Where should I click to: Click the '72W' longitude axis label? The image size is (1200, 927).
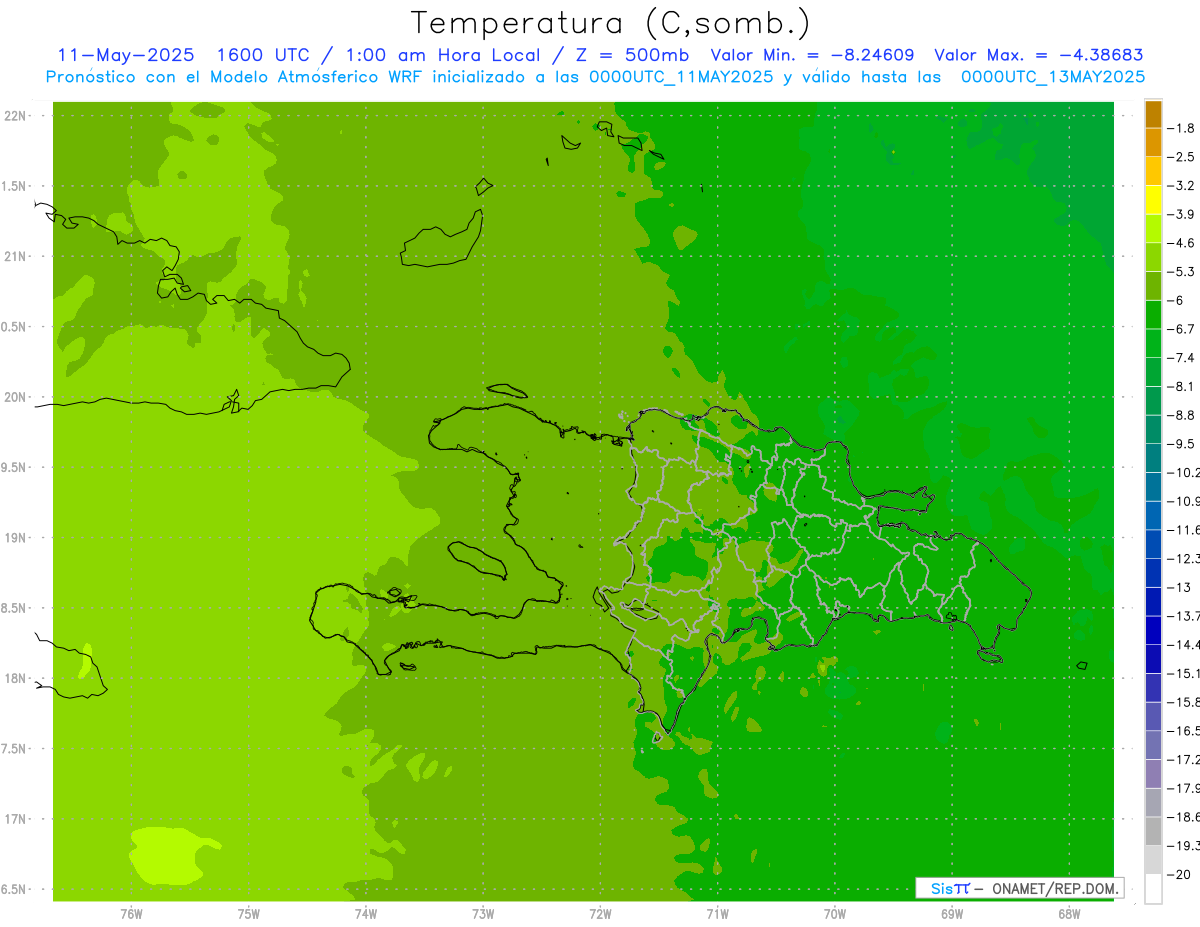click(x=600, y=914)
